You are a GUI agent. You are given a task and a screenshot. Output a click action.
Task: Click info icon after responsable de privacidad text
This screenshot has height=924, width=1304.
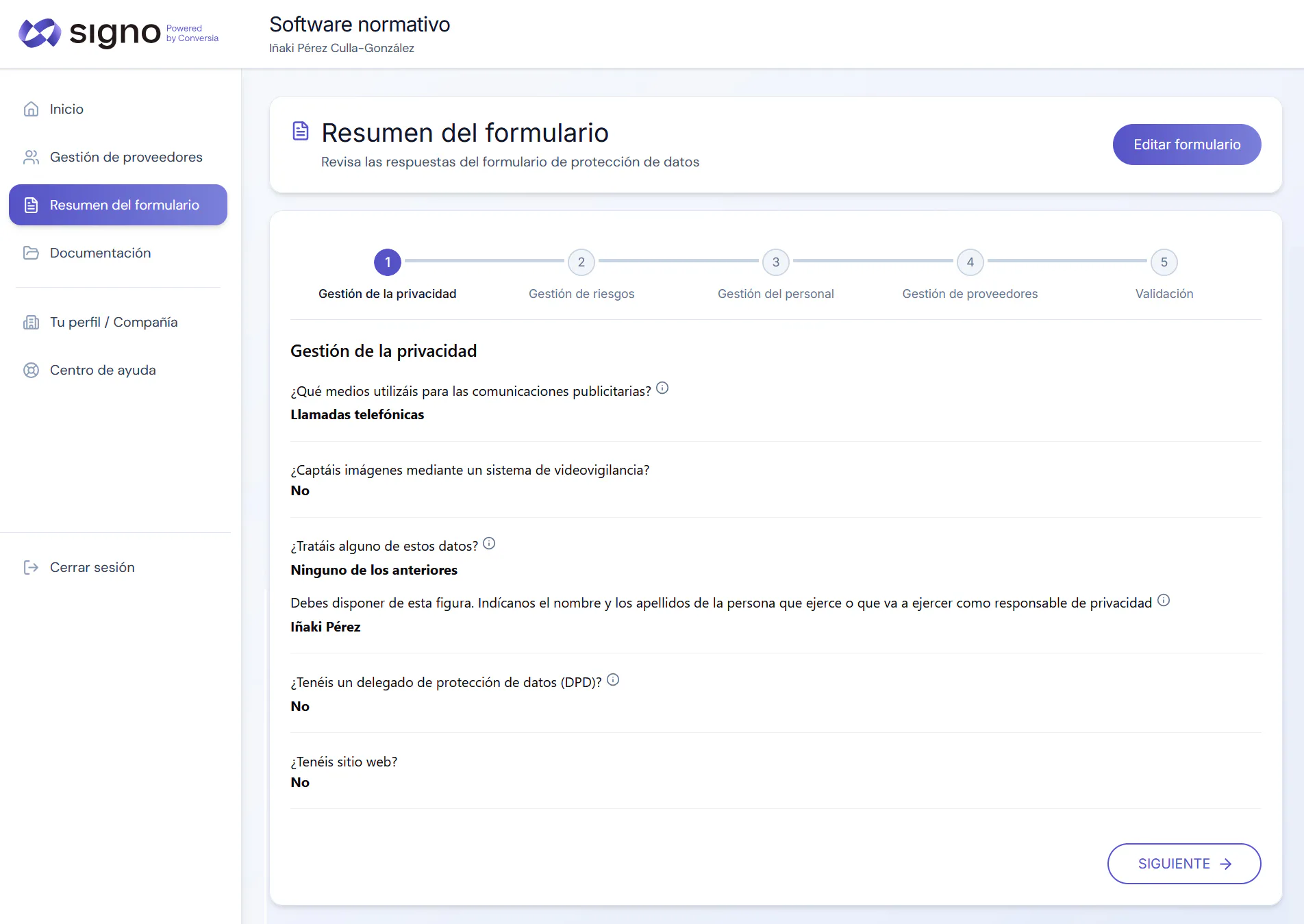pyautogui.click(x=1164, y=600)
